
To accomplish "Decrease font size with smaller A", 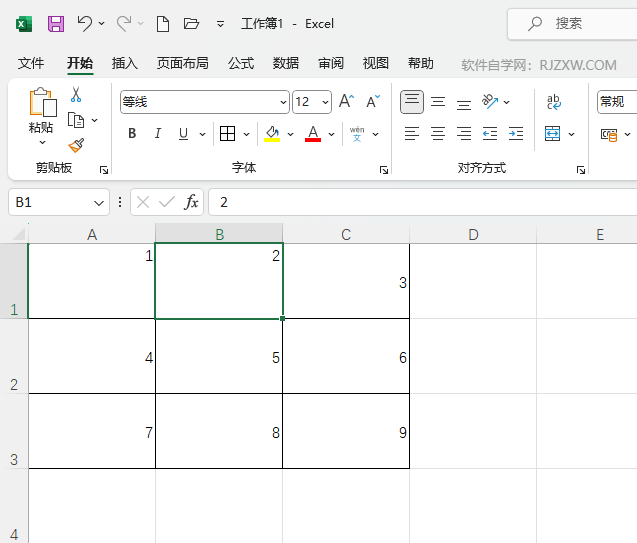I will click(x=373, y=101).
